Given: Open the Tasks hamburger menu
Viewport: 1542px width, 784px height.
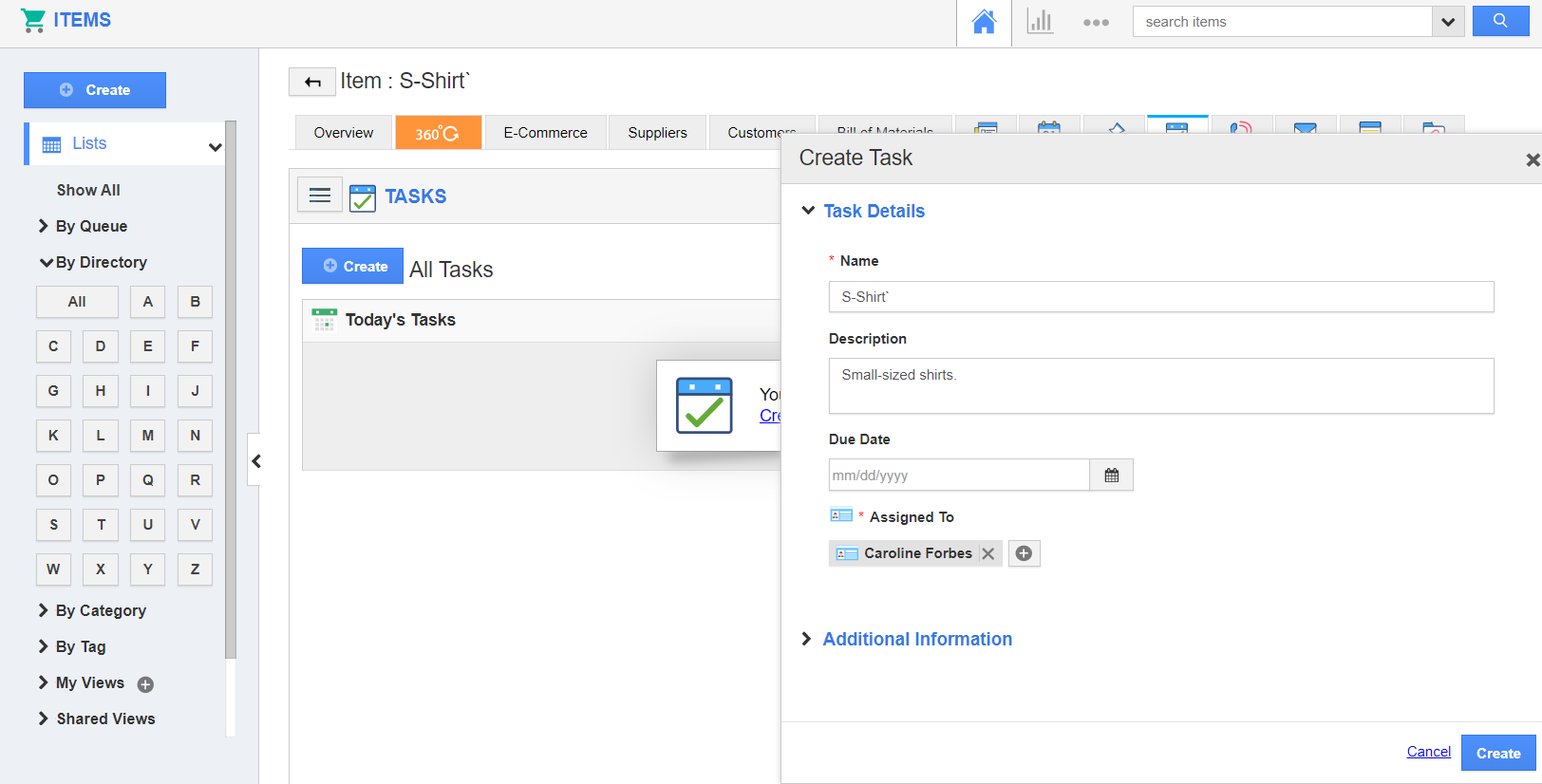Looking at the screenshot, I should pyautogui.click(x=320, y=195).
